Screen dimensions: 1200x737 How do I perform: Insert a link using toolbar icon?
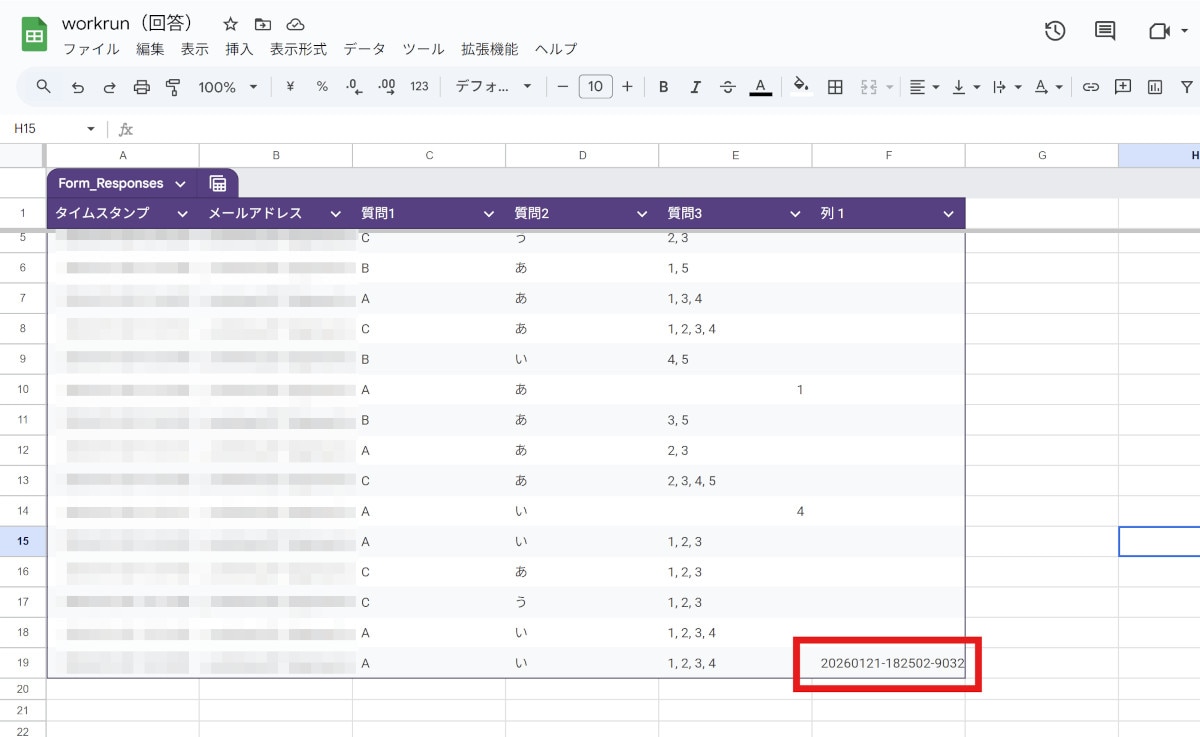click(1091, 87)
